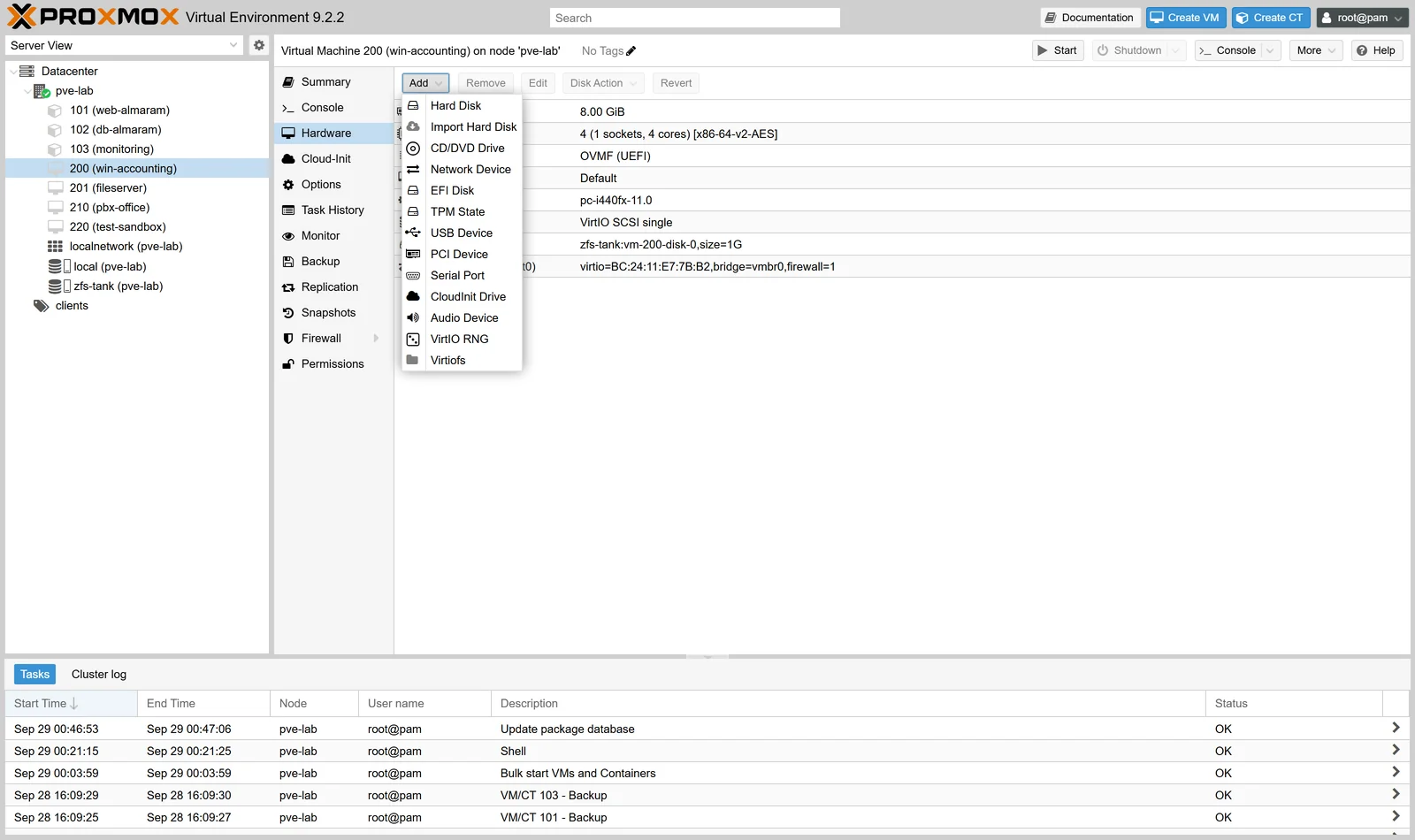
Task: Switch to the Cluster log tab
Action: pos(99,674)
